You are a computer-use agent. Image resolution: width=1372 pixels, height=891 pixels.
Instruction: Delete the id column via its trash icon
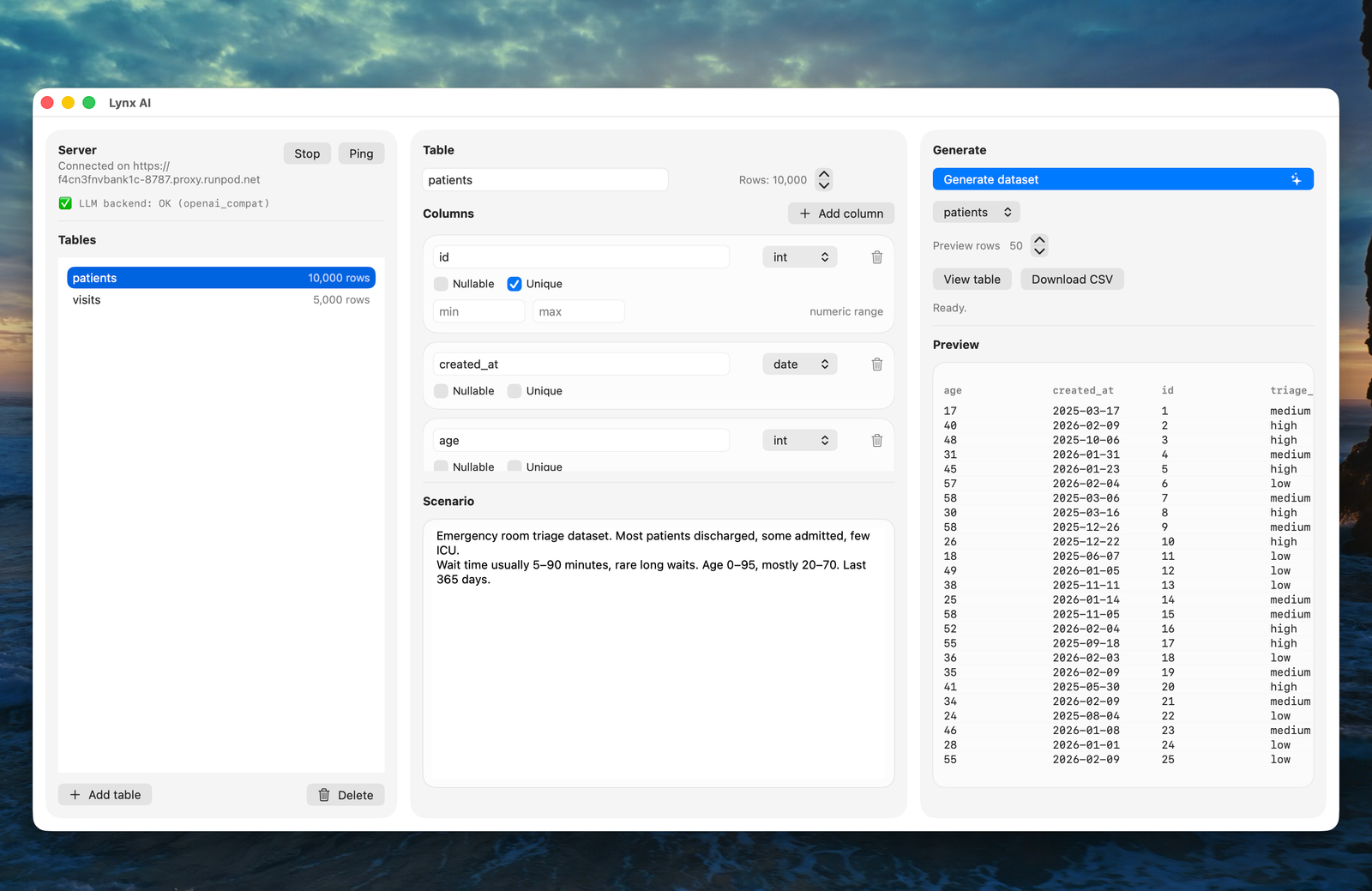[876, 256]
